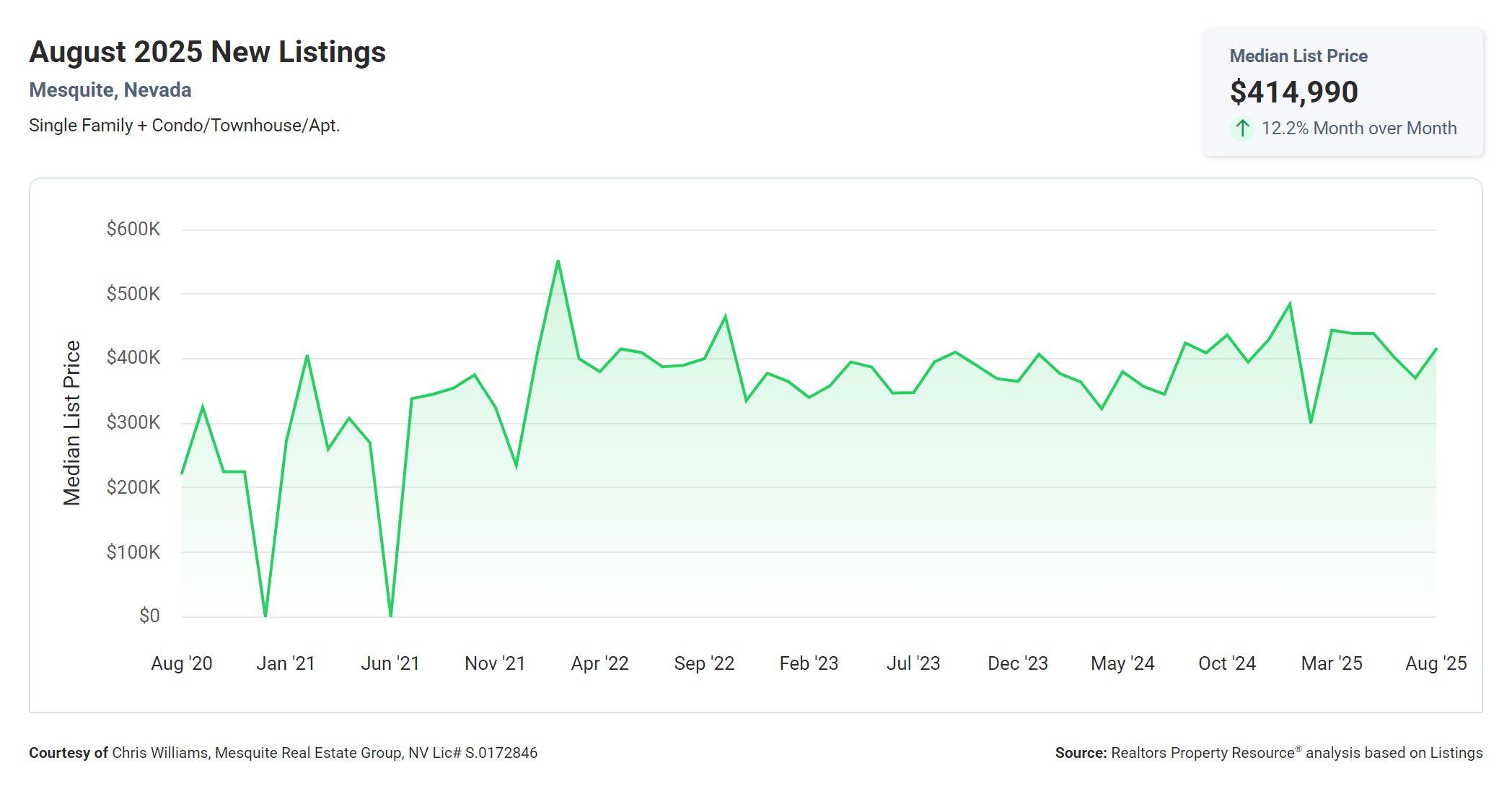Image resolution: width=1512 pixels, height=794 pixels.
Task: Click the $414,990 price value
Action: click(1293, 92)
